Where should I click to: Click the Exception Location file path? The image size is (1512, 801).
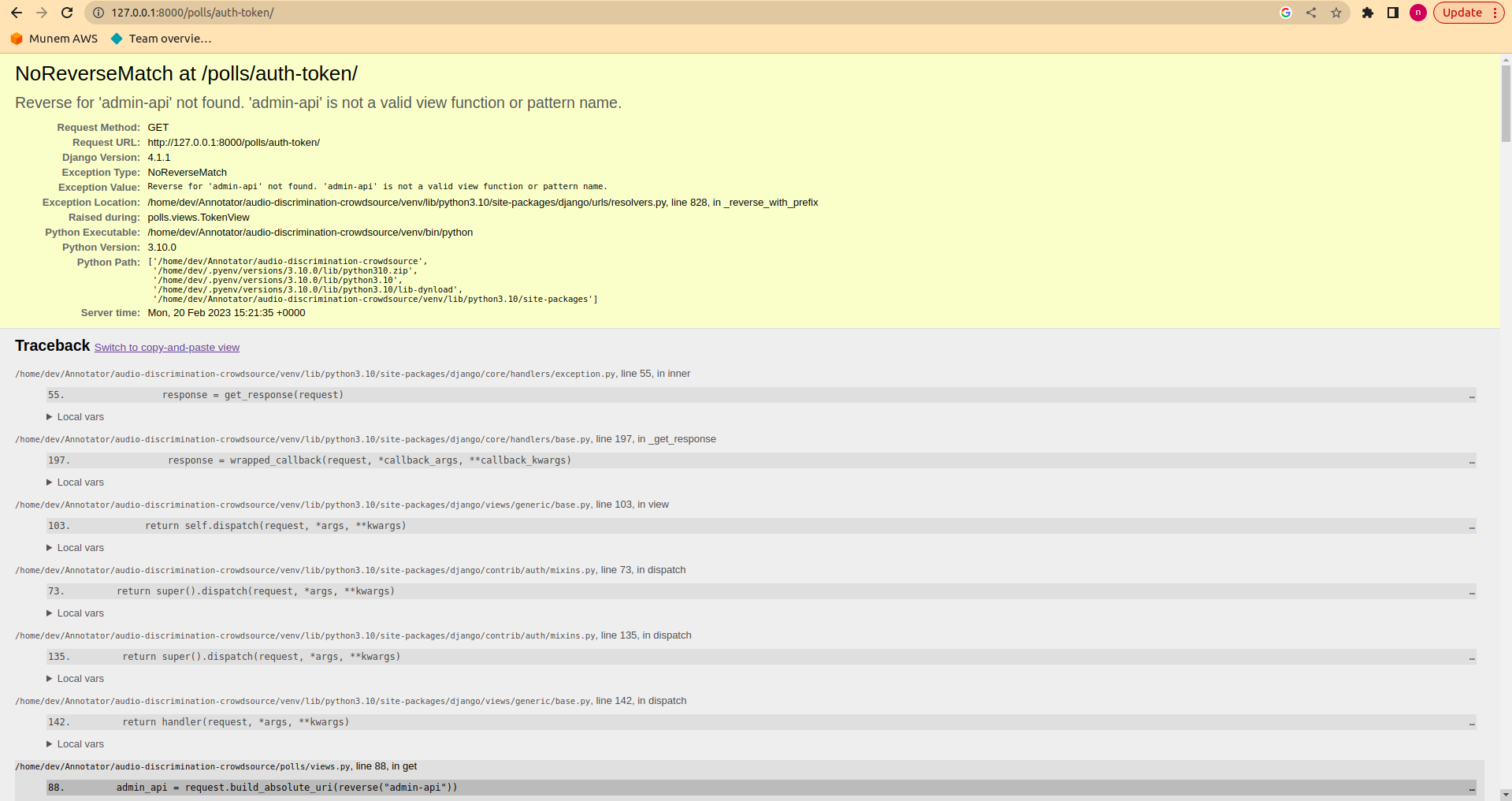coord(483,203)
